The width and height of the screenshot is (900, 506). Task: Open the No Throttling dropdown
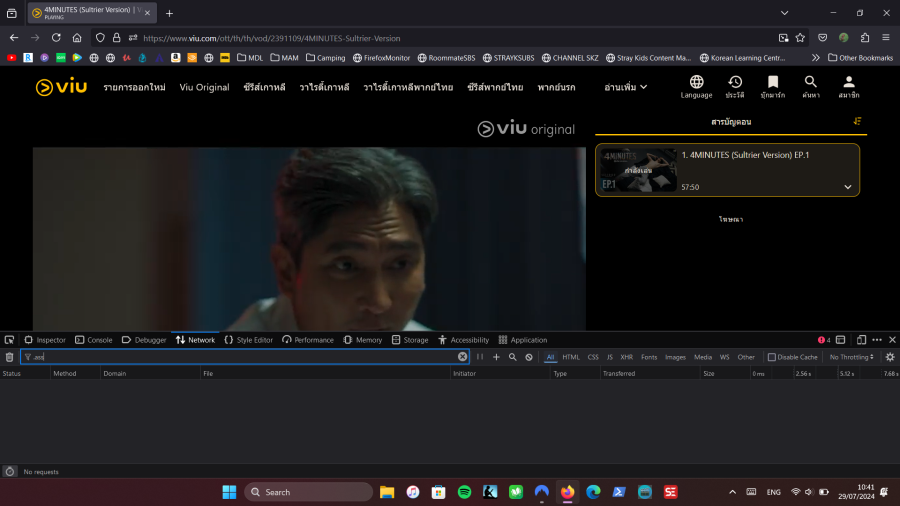click(x=851, y=357)
